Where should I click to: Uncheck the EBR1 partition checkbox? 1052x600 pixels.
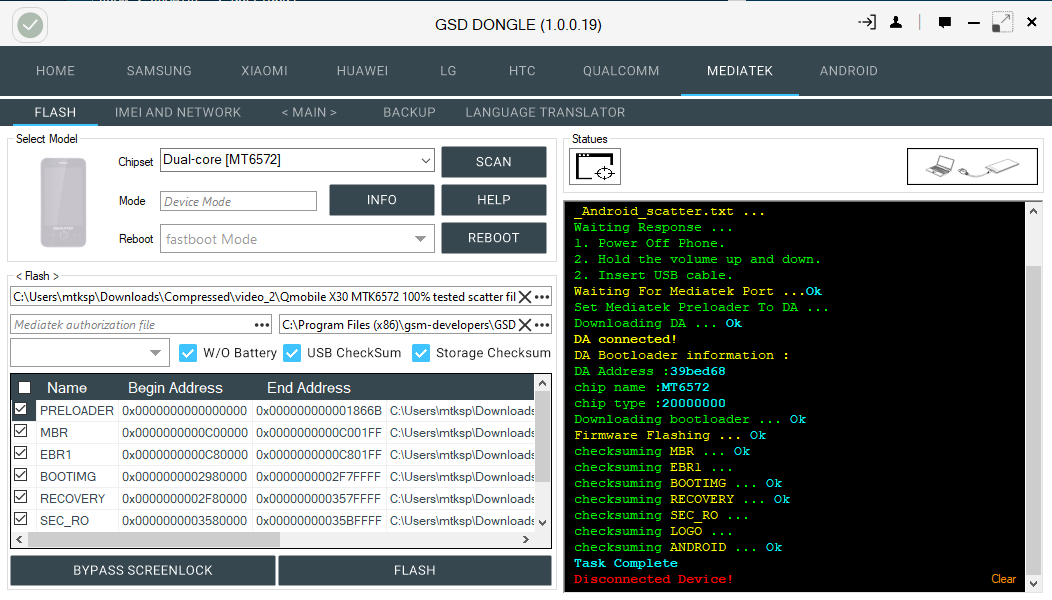[x=21, y=453]
